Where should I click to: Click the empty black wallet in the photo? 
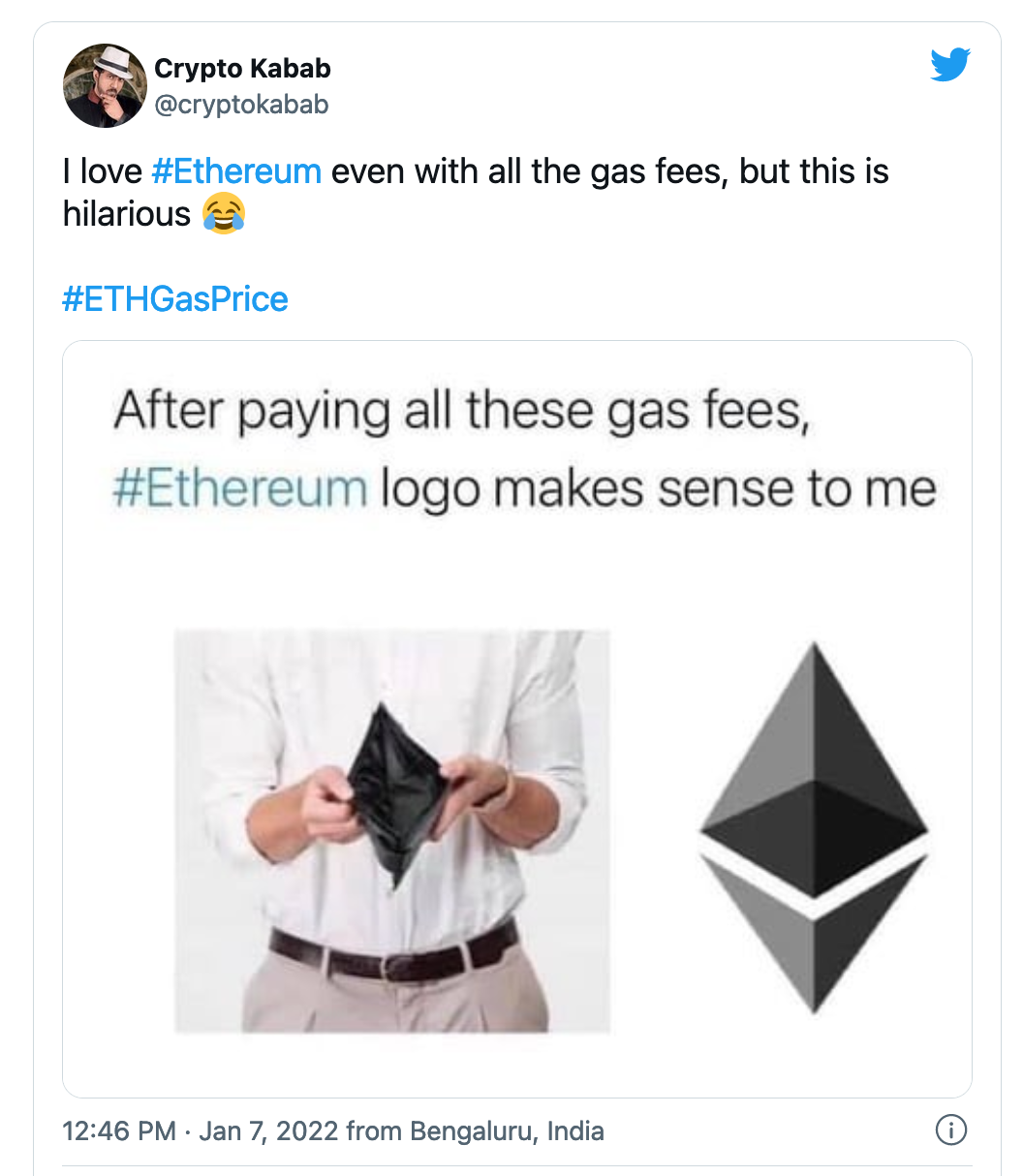391,794
